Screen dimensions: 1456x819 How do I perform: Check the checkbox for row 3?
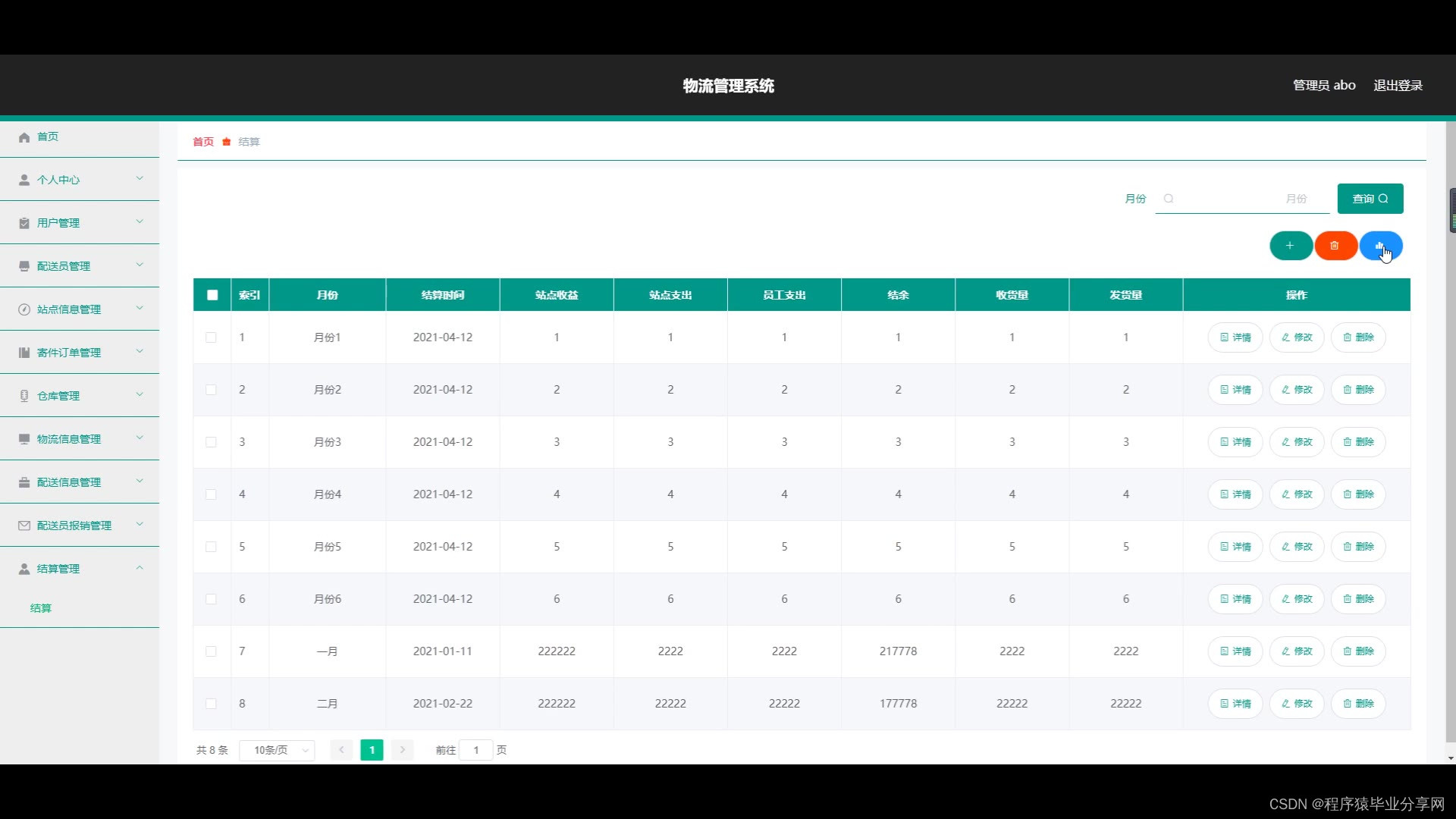coord(211,442)
